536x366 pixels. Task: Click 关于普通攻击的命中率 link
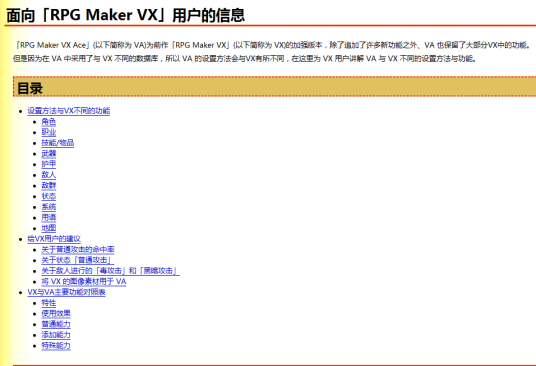[x=78, y=249]
